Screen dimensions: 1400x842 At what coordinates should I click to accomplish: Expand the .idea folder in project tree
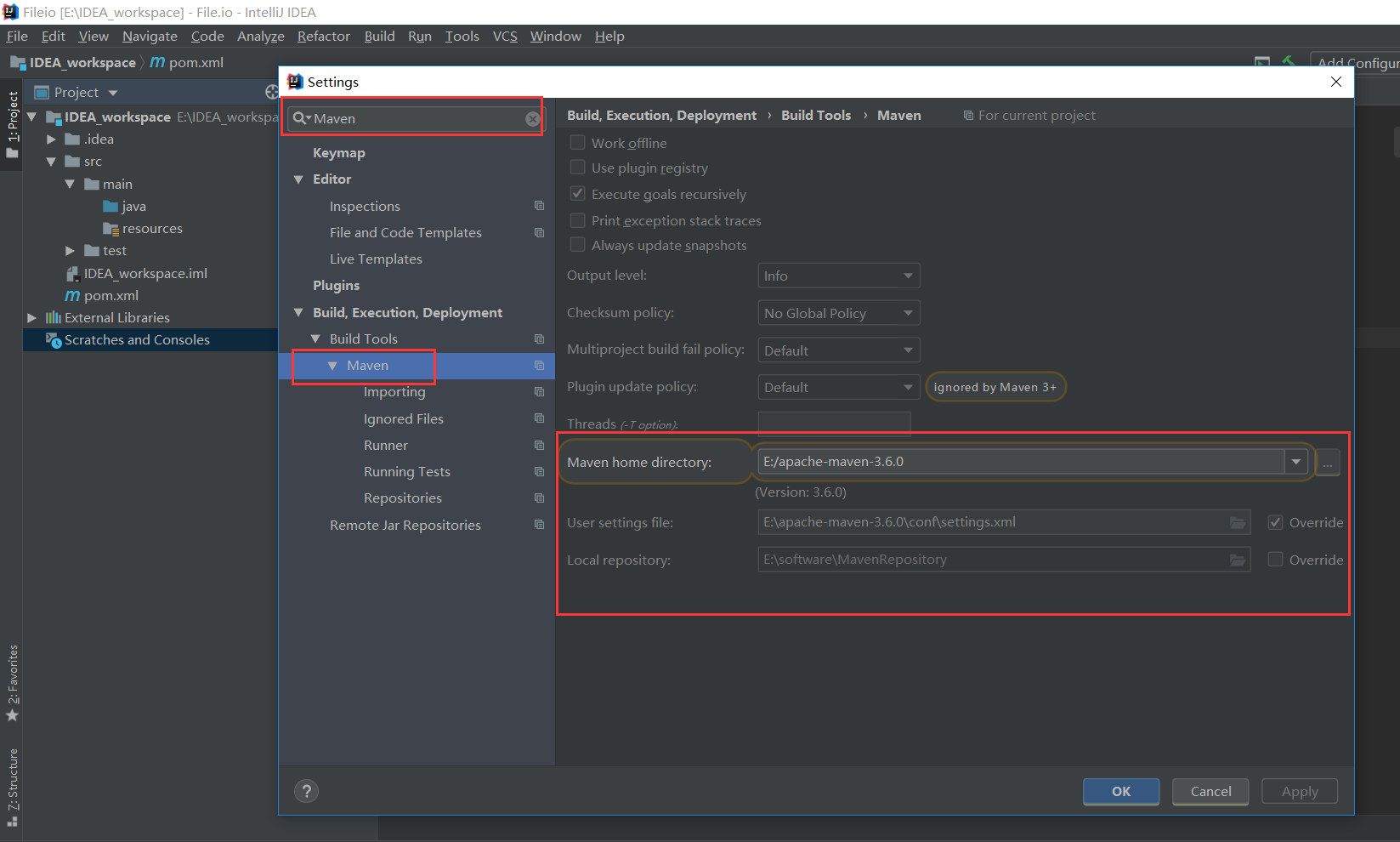click(51, 139)
